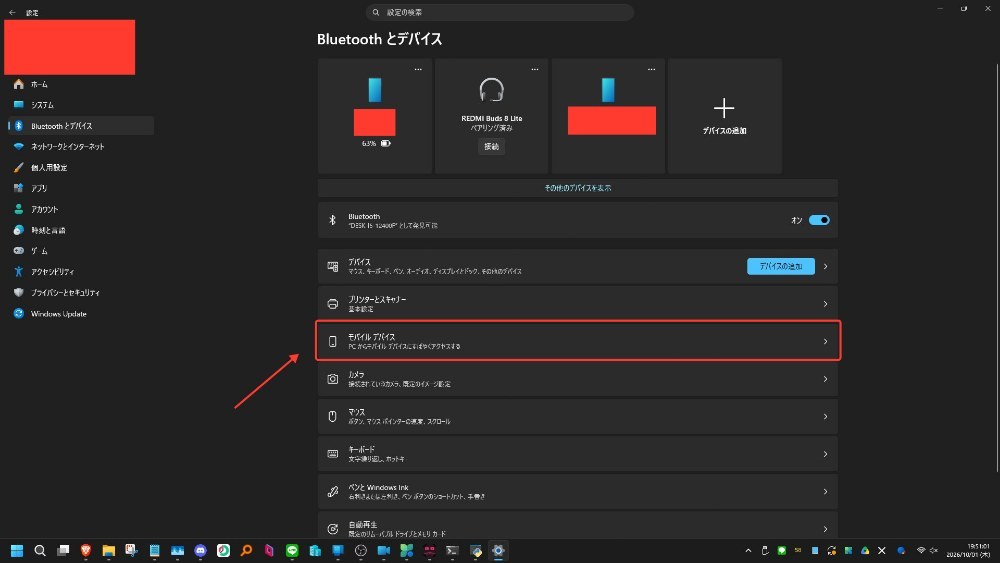Go to ホーム in the sidebar
Image resolution: width=1000 pixels, height=563 pixels.
pyautogui.click(x=80, y=84)
